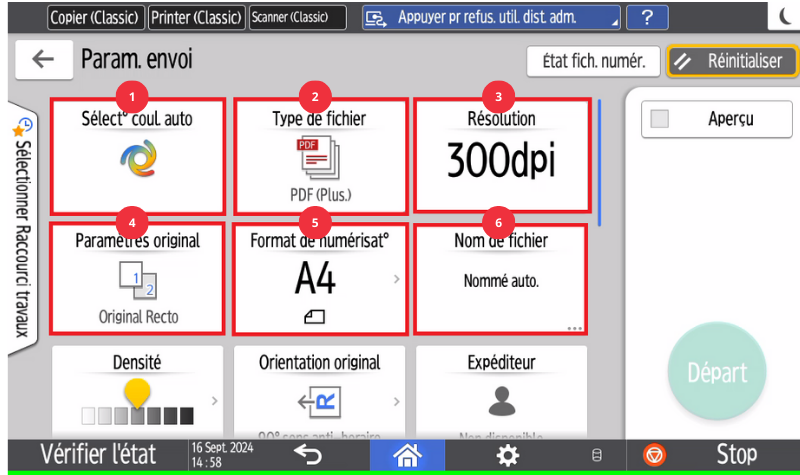
Task: Click the question mark help icon
Action: pyautogui.click(x=648, y=17)
